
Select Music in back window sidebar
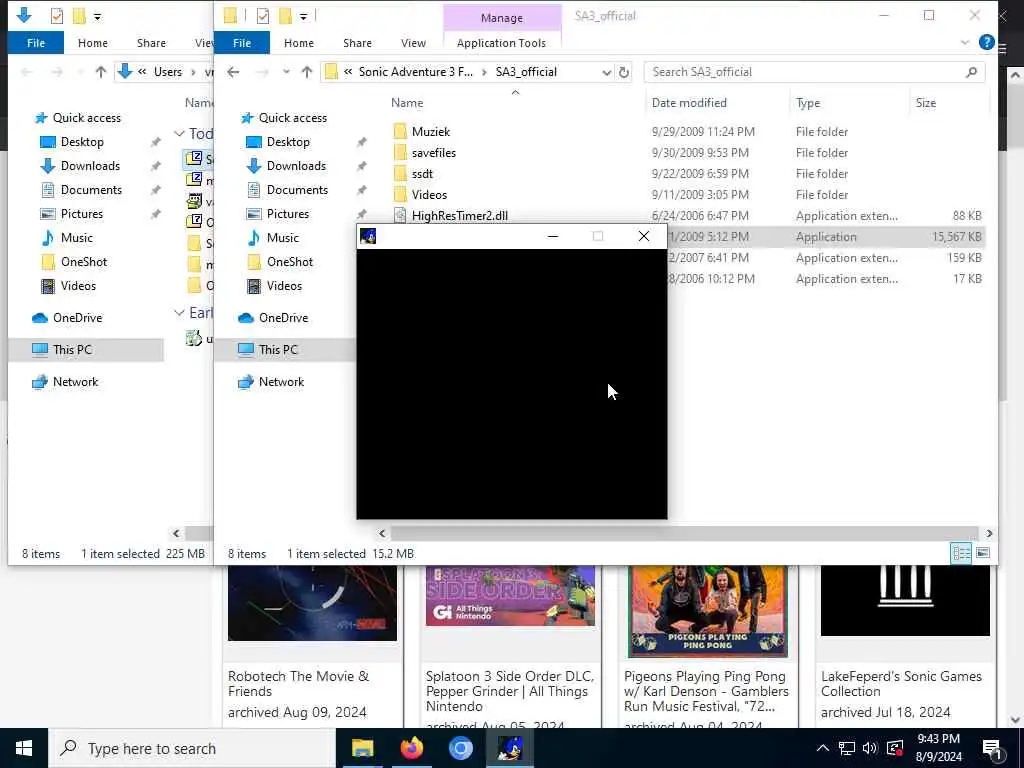[76, 238]
